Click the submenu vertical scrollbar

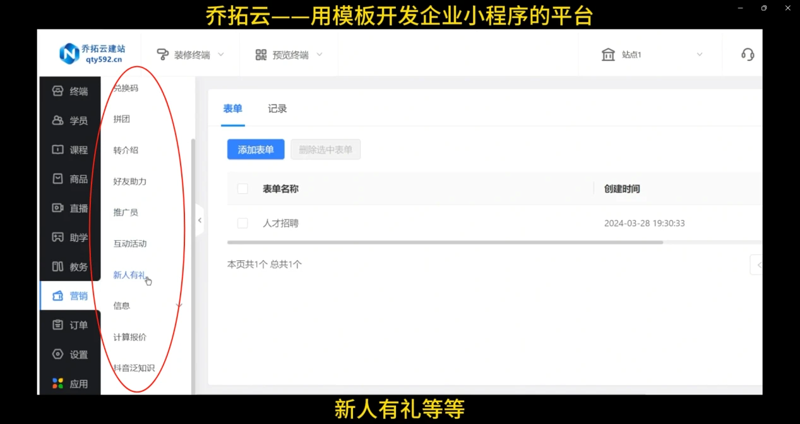pos(193,265)
